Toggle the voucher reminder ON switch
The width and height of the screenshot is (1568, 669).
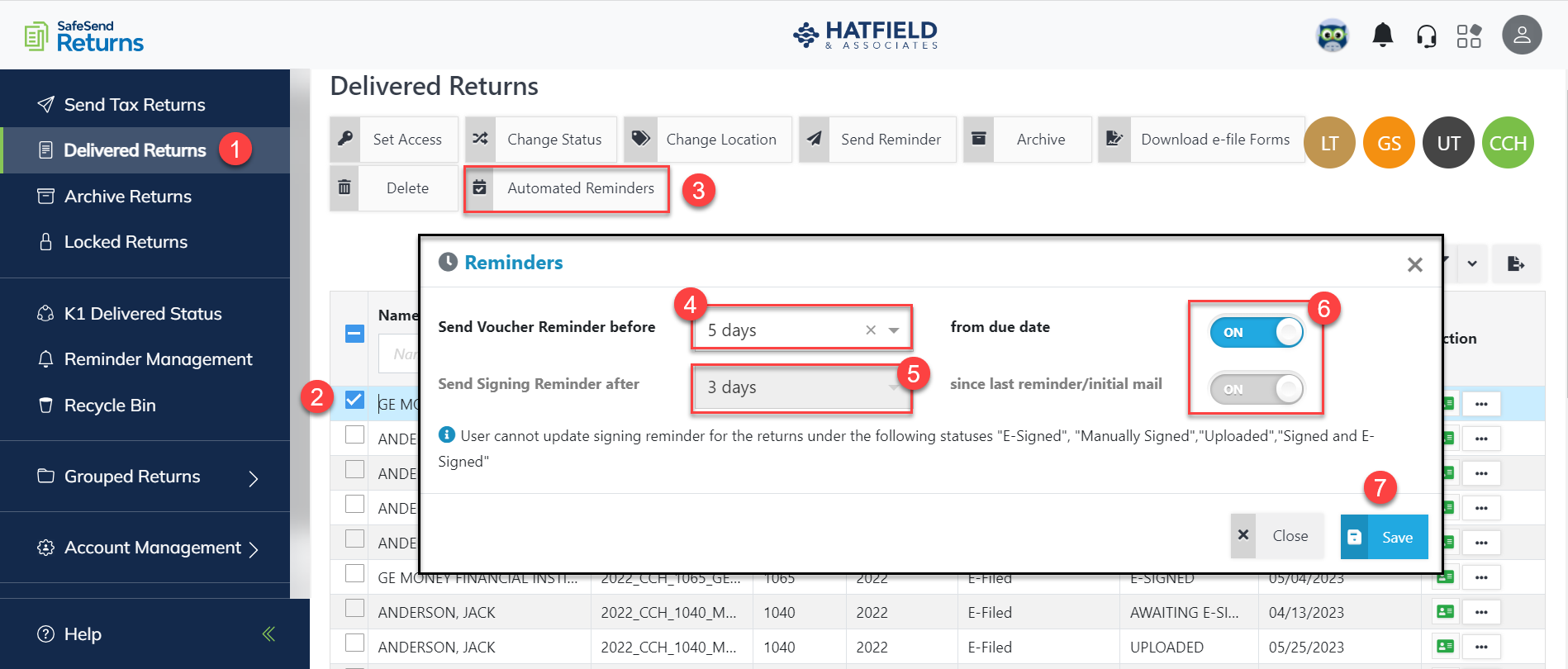pos(1256,332)
